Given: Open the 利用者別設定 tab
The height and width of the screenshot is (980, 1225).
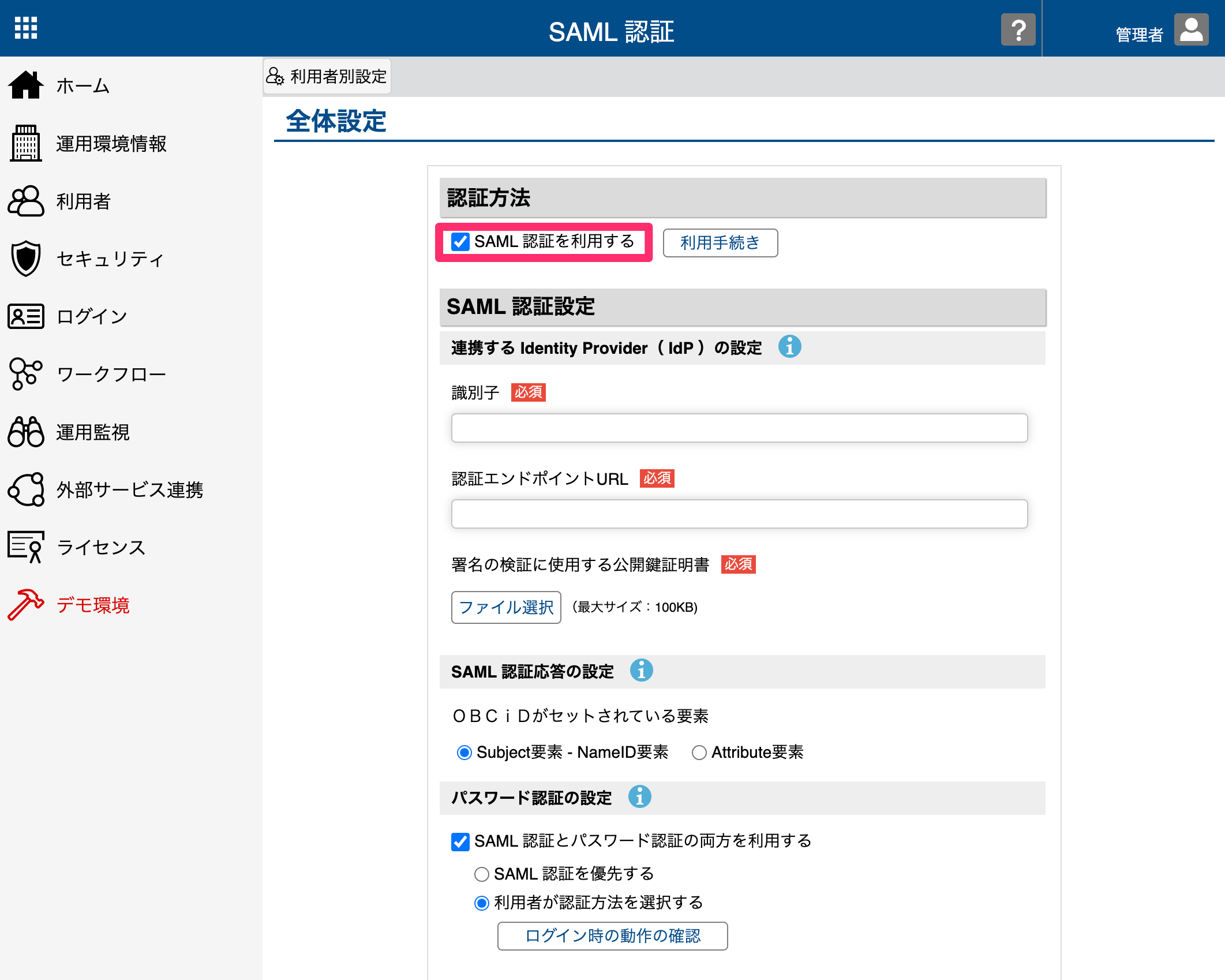Looking at the screenshot, I should pyautogui.click(x=327, y=76).
